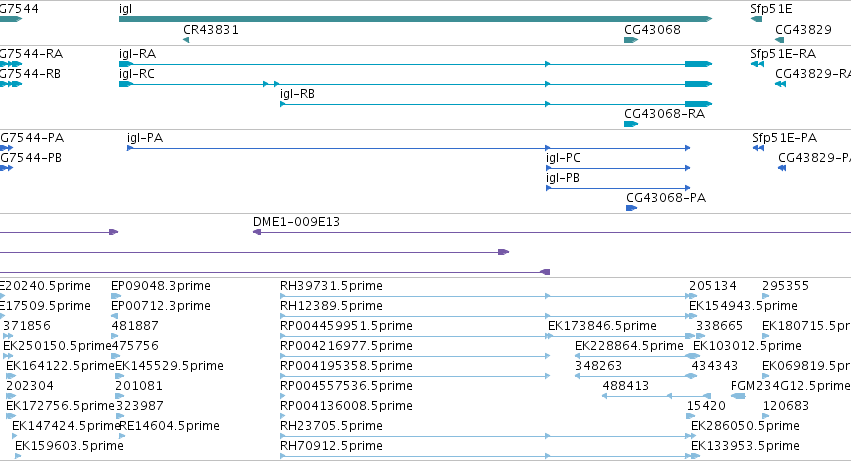Select EST label EK145529.5prime
This screenshot has width=851, height=461.
[169, 367]
